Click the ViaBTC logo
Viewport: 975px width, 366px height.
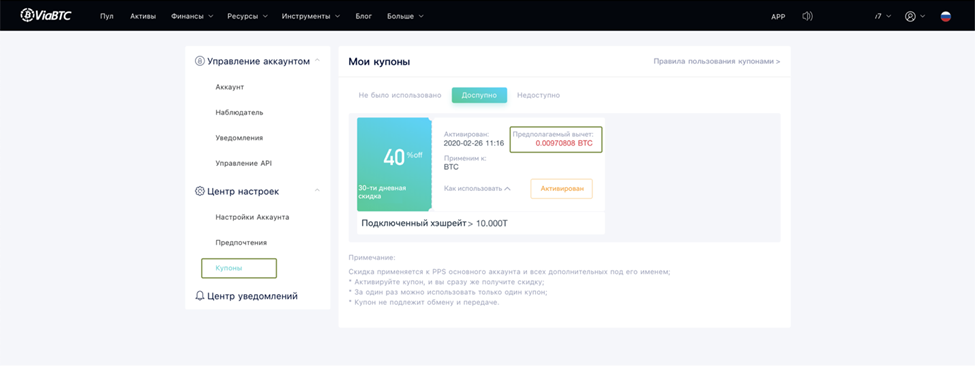[45, 15]
